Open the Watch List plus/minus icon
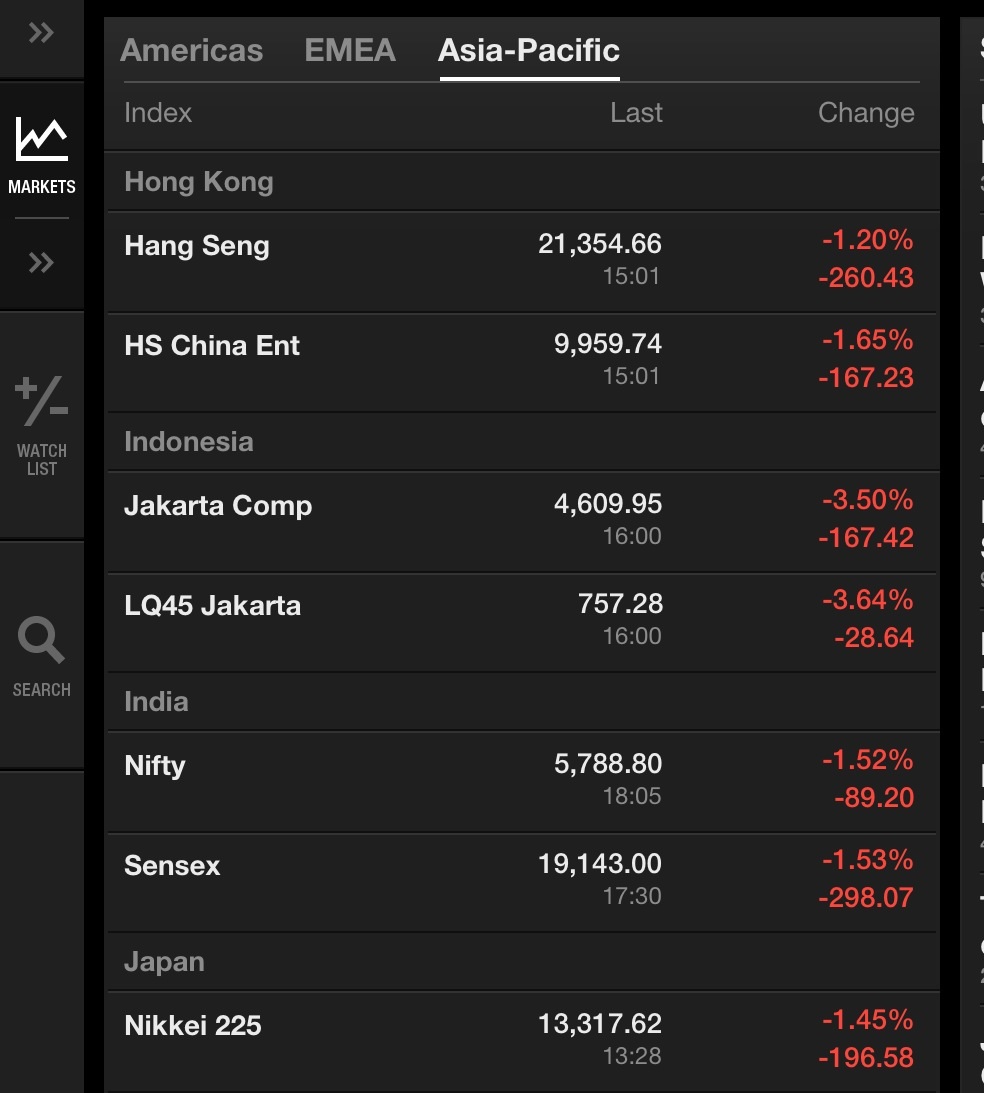 [x=41, y=399]
